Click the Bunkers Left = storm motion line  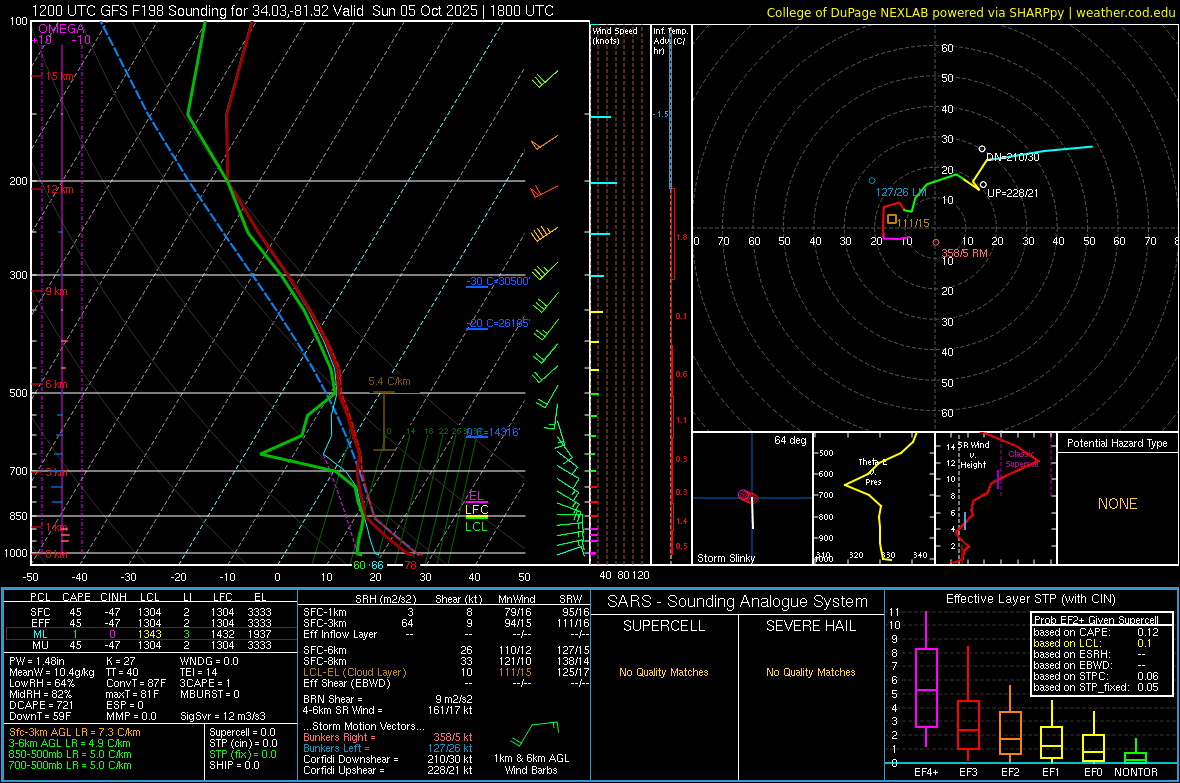[x=388, y=748]
